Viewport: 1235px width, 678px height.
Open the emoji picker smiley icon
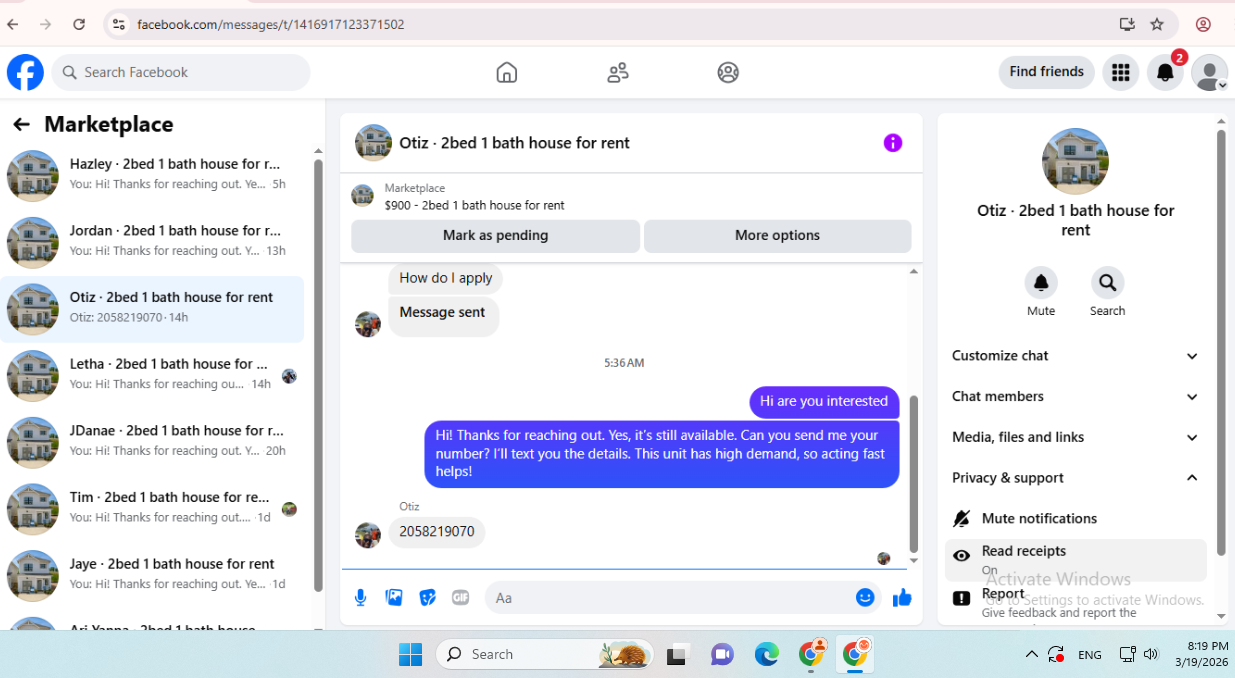pyautogui.click(x=865, y=598)
